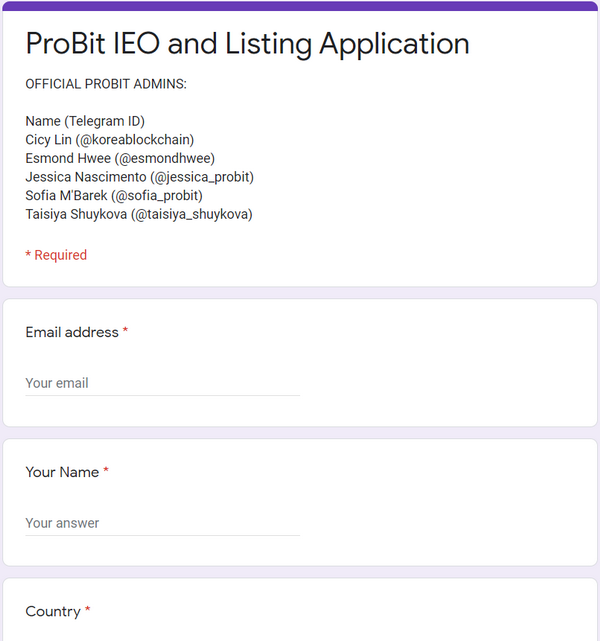Click the 'Email address' question label
Viewport: 600px width, 641px height.
pyautogui.click(x=72, y=332)
